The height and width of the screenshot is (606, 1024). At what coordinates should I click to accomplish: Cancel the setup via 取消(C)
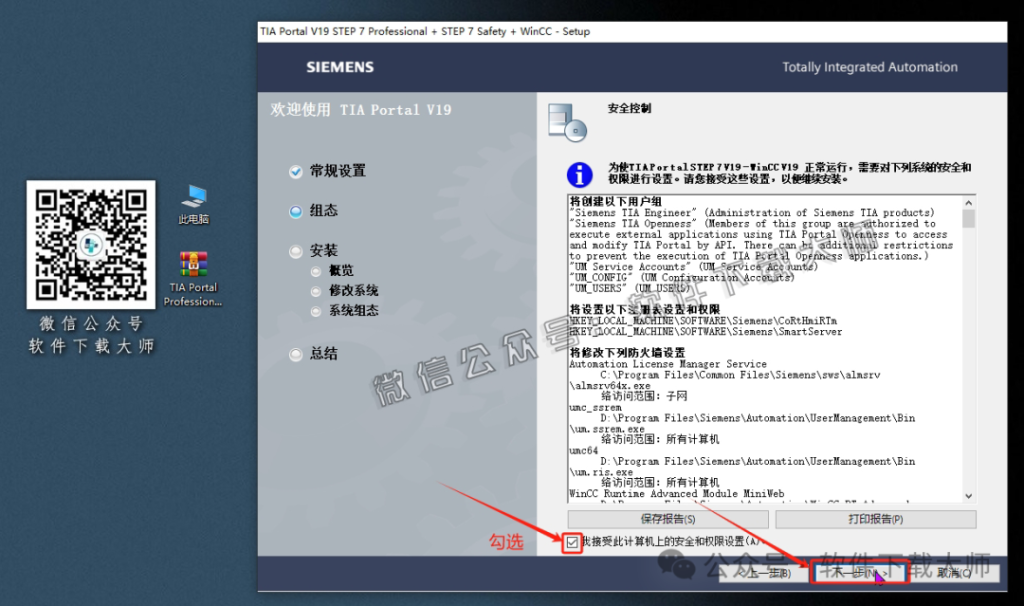[959, 572]
